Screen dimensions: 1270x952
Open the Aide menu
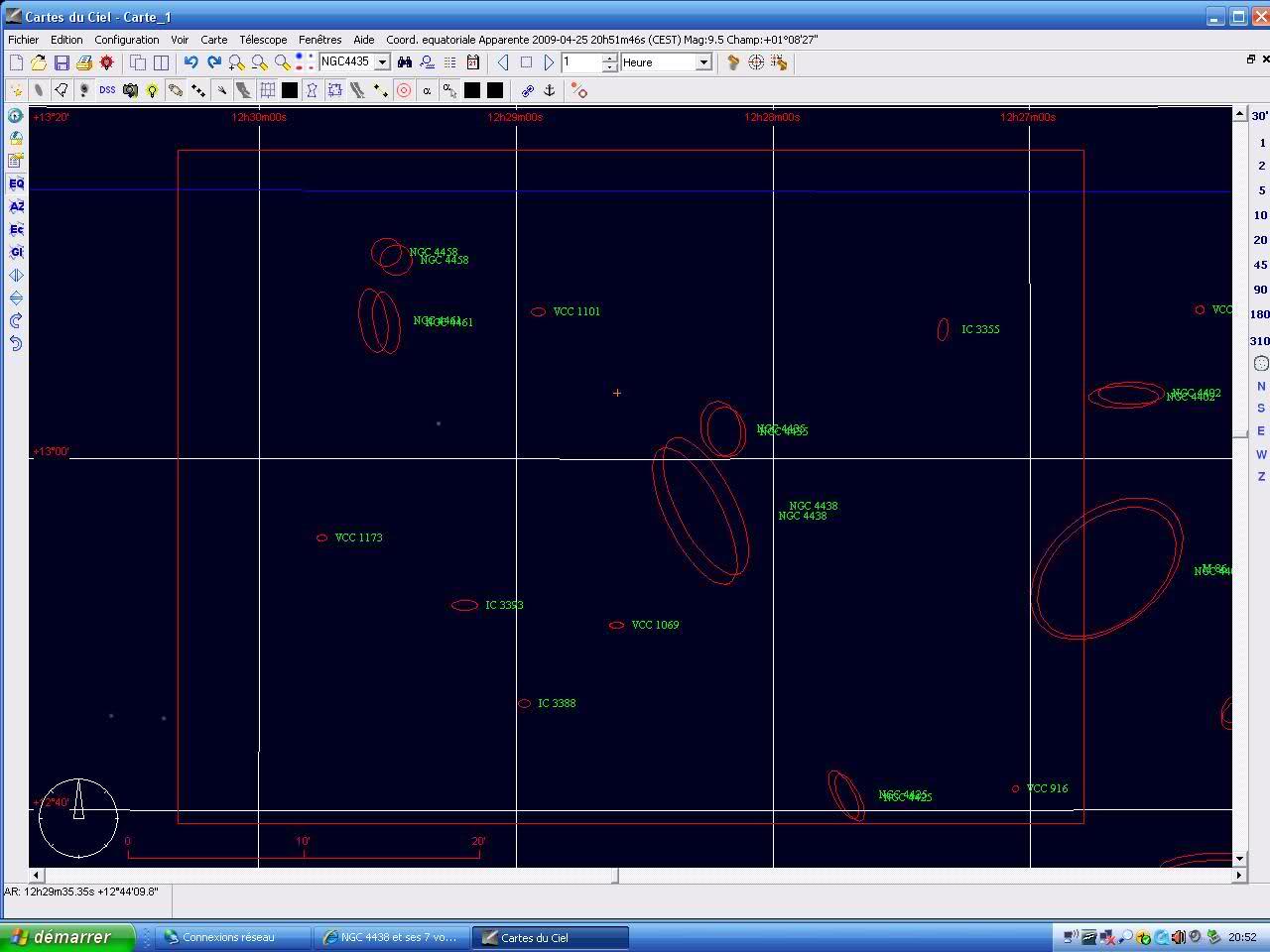[x=364, y=40]
